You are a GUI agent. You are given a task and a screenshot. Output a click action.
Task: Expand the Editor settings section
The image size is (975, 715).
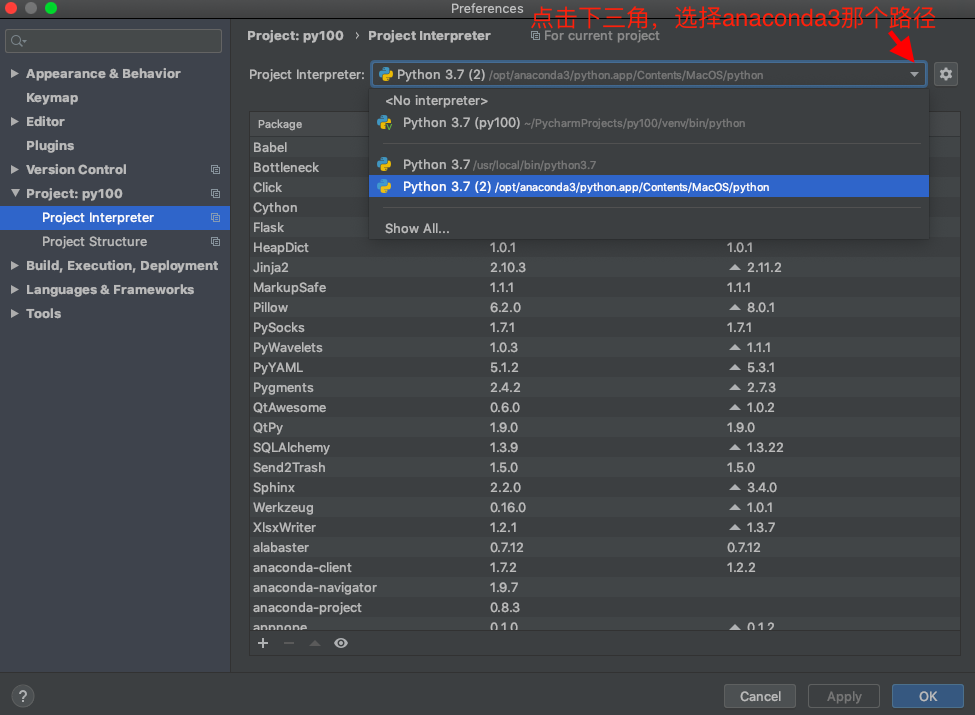tap(14, 121)
